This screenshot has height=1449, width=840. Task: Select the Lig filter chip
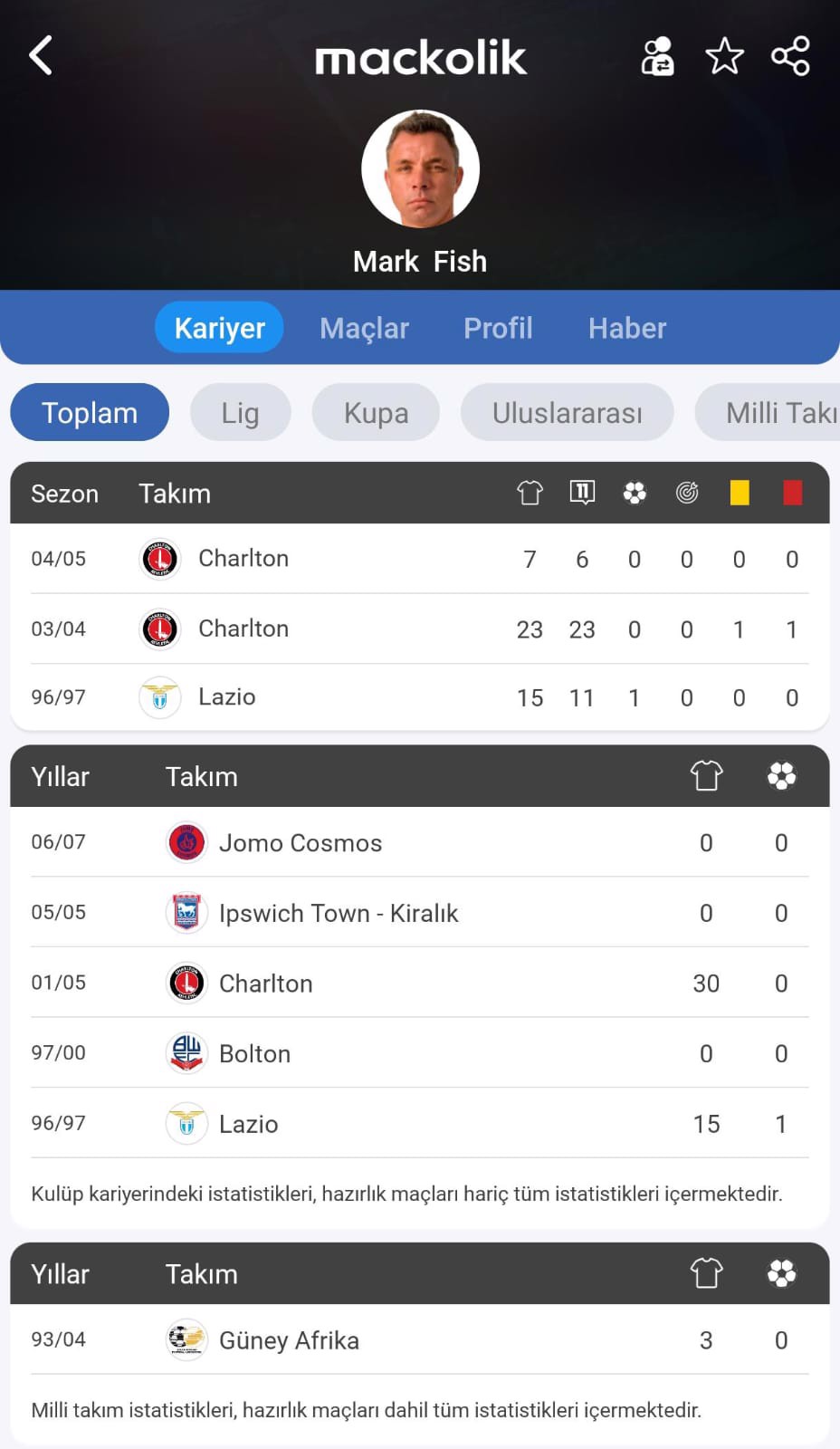click(x=240, y=413)
